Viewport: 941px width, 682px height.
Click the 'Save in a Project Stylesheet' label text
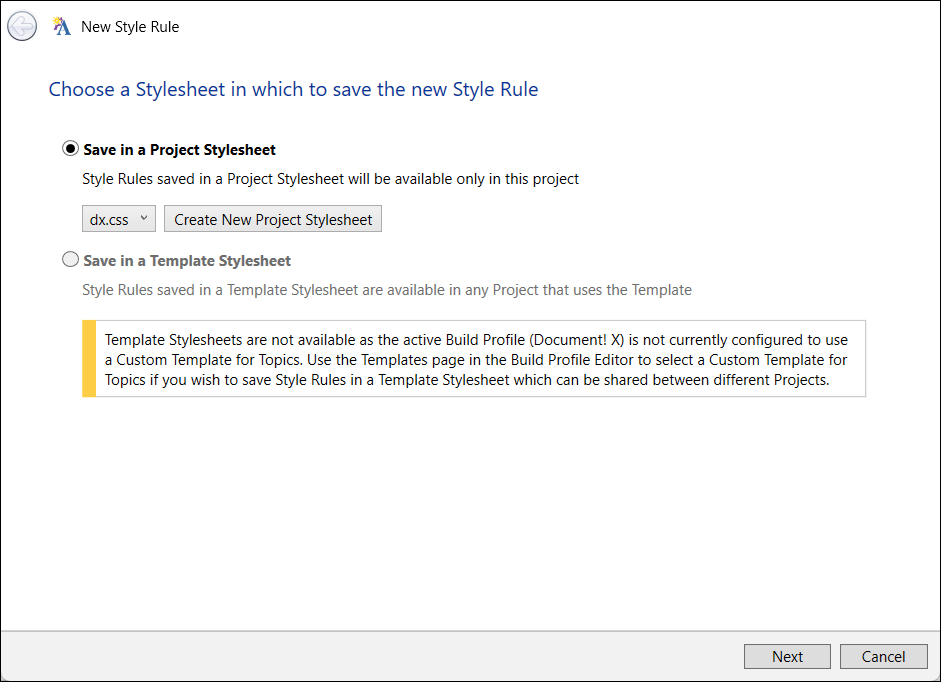(x=180, y=149)
